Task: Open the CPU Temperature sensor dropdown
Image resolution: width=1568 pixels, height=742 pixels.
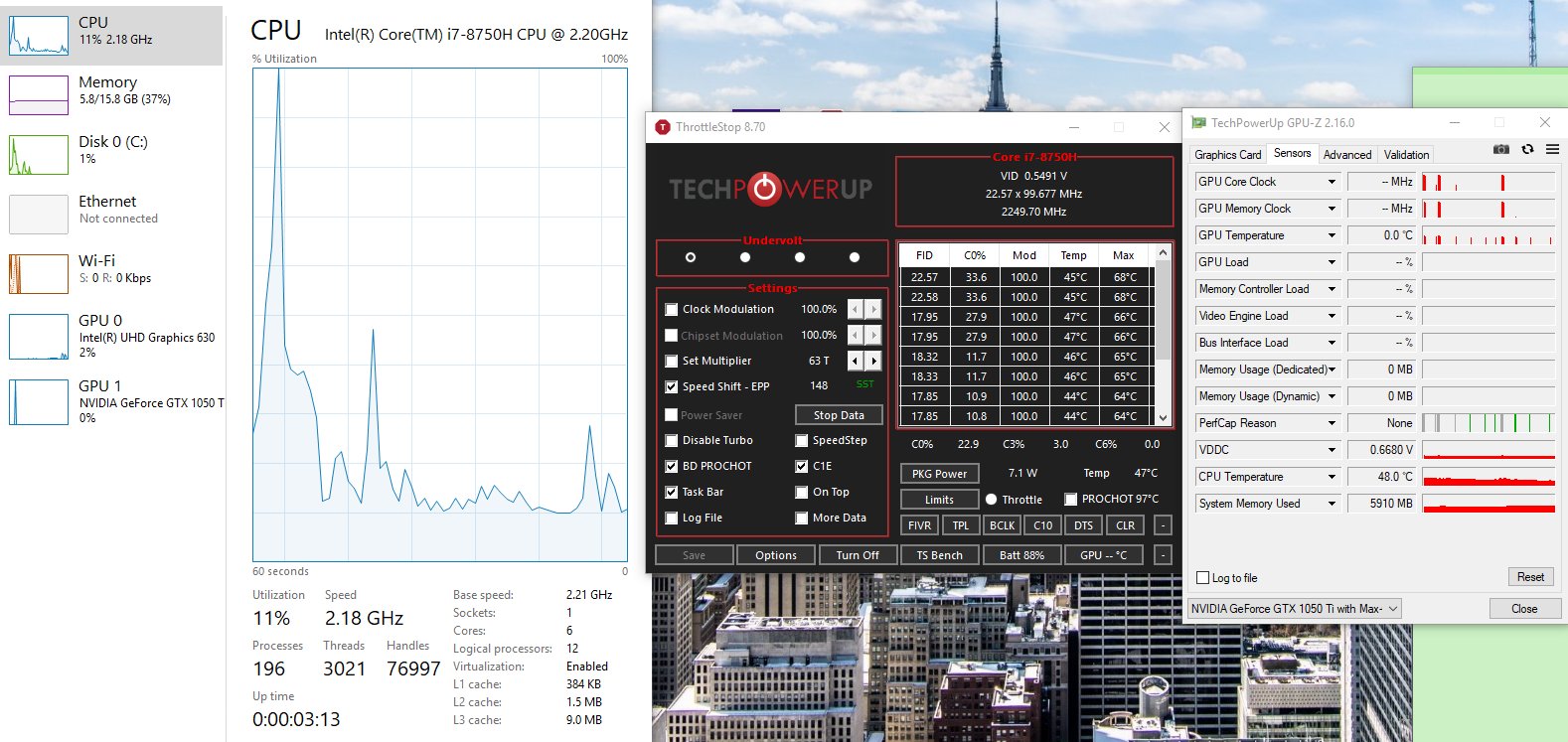Action: [x=1332, y=477]
